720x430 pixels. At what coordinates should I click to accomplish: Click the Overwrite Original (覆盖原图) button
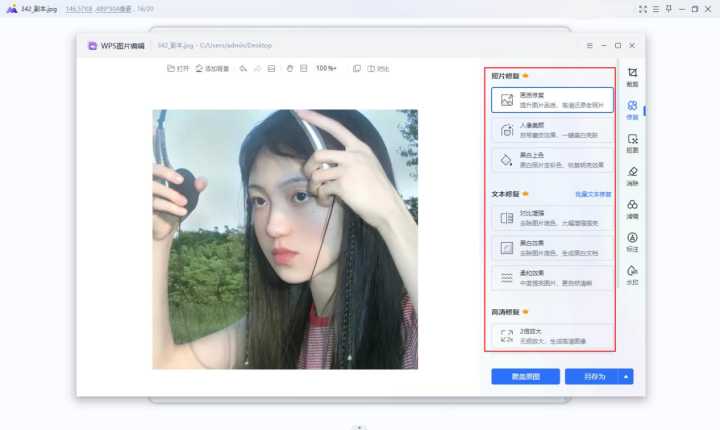coord(525,377)
